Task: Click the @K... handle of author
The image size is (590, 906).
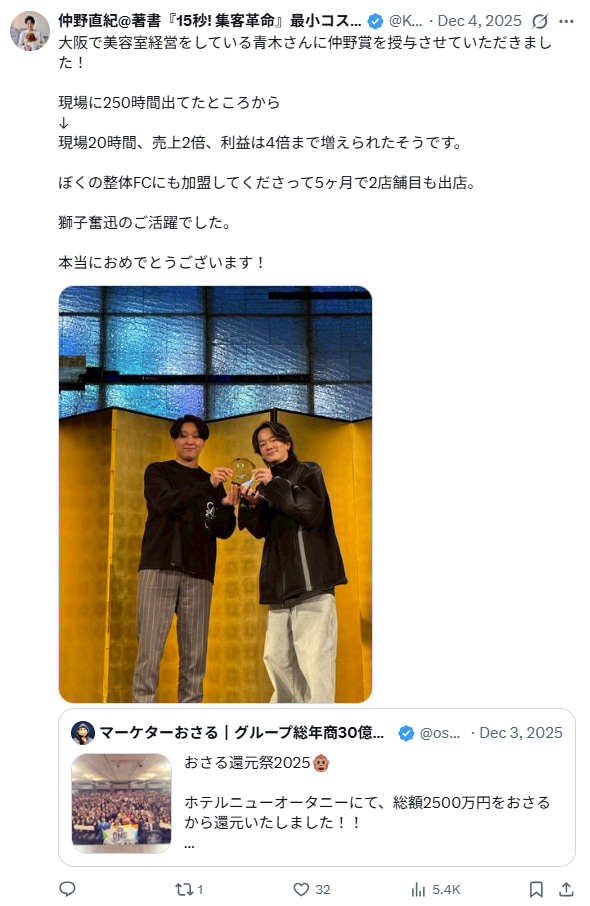Action: (405, 21)
